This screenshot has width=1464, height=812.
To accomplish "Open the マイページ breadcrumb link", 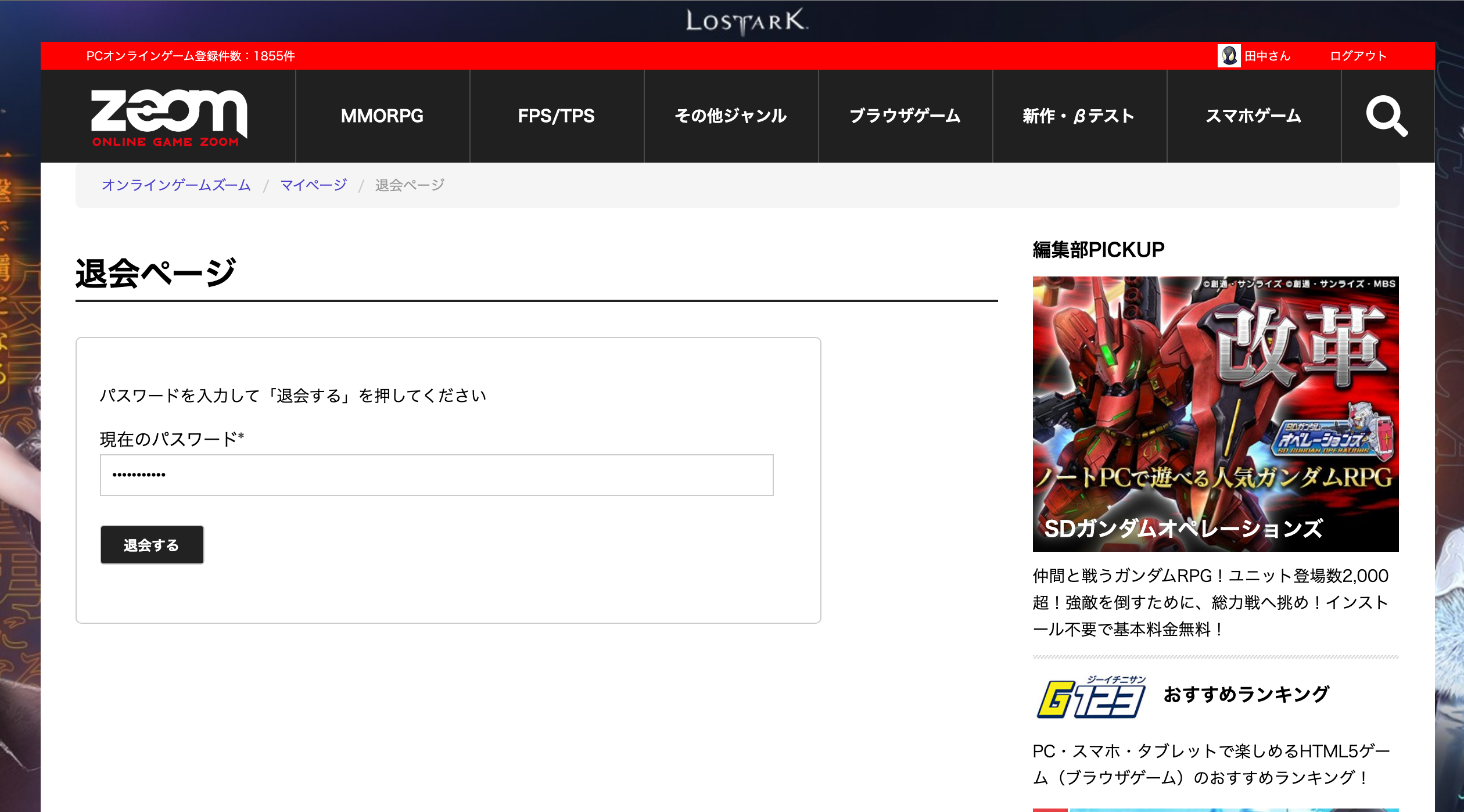I will coord(314,185).
